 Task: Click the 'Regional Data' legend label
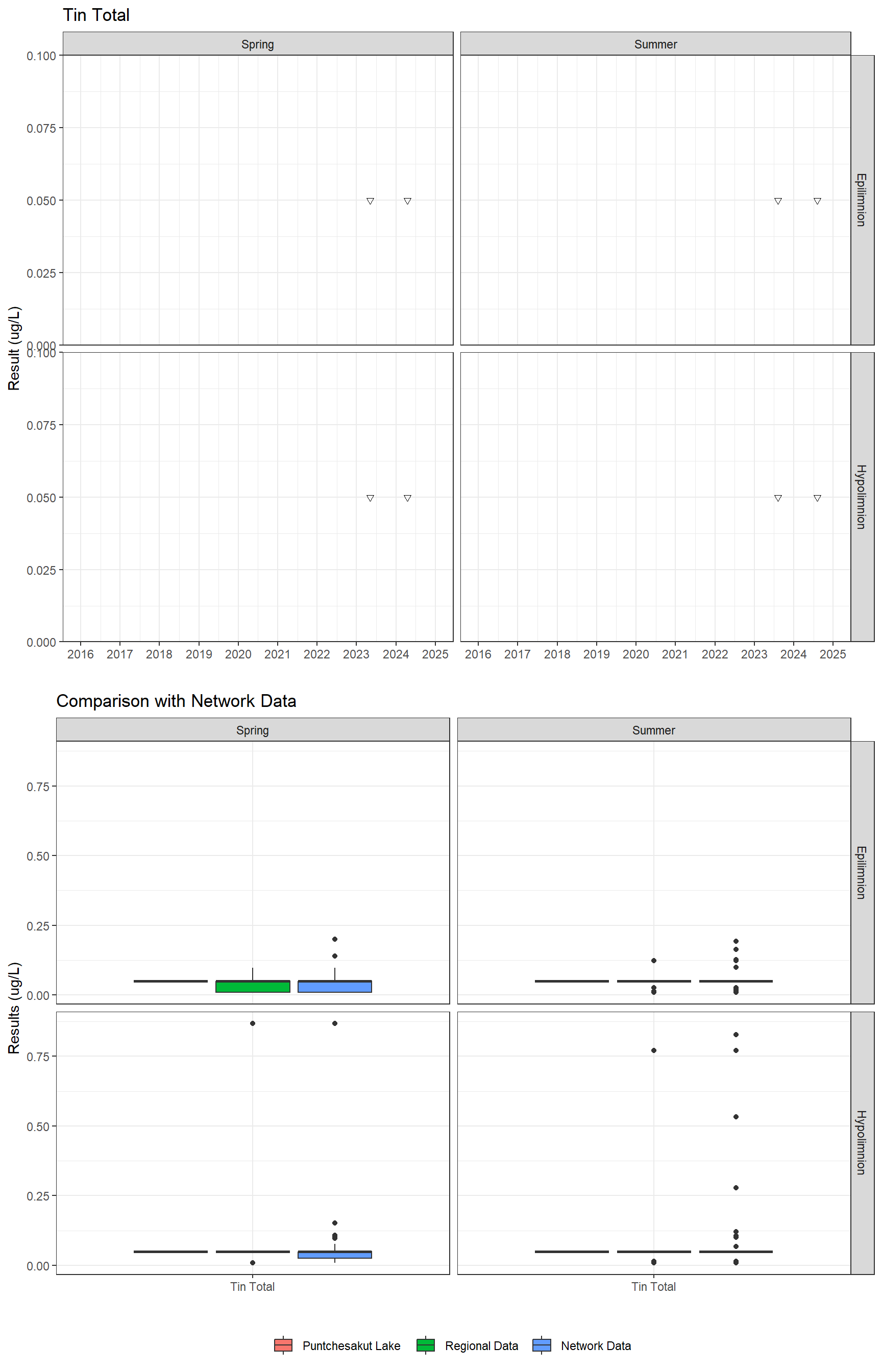[481, 1345]
